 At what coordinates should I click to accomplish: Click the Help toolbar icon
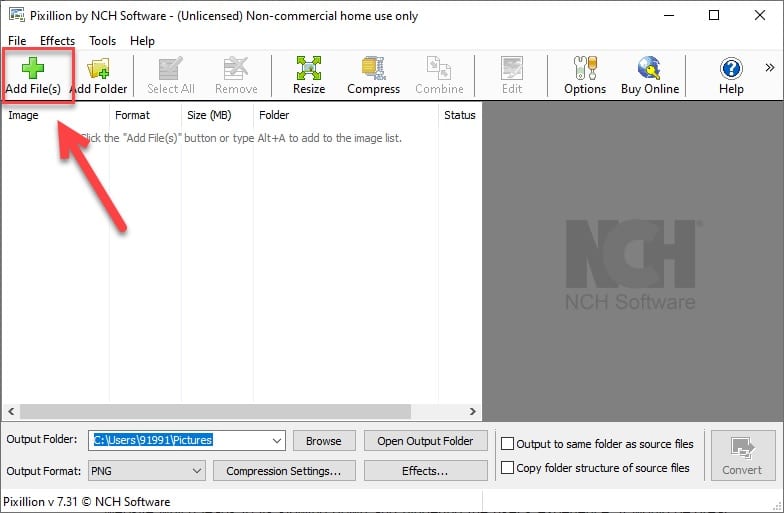point(731,76)
